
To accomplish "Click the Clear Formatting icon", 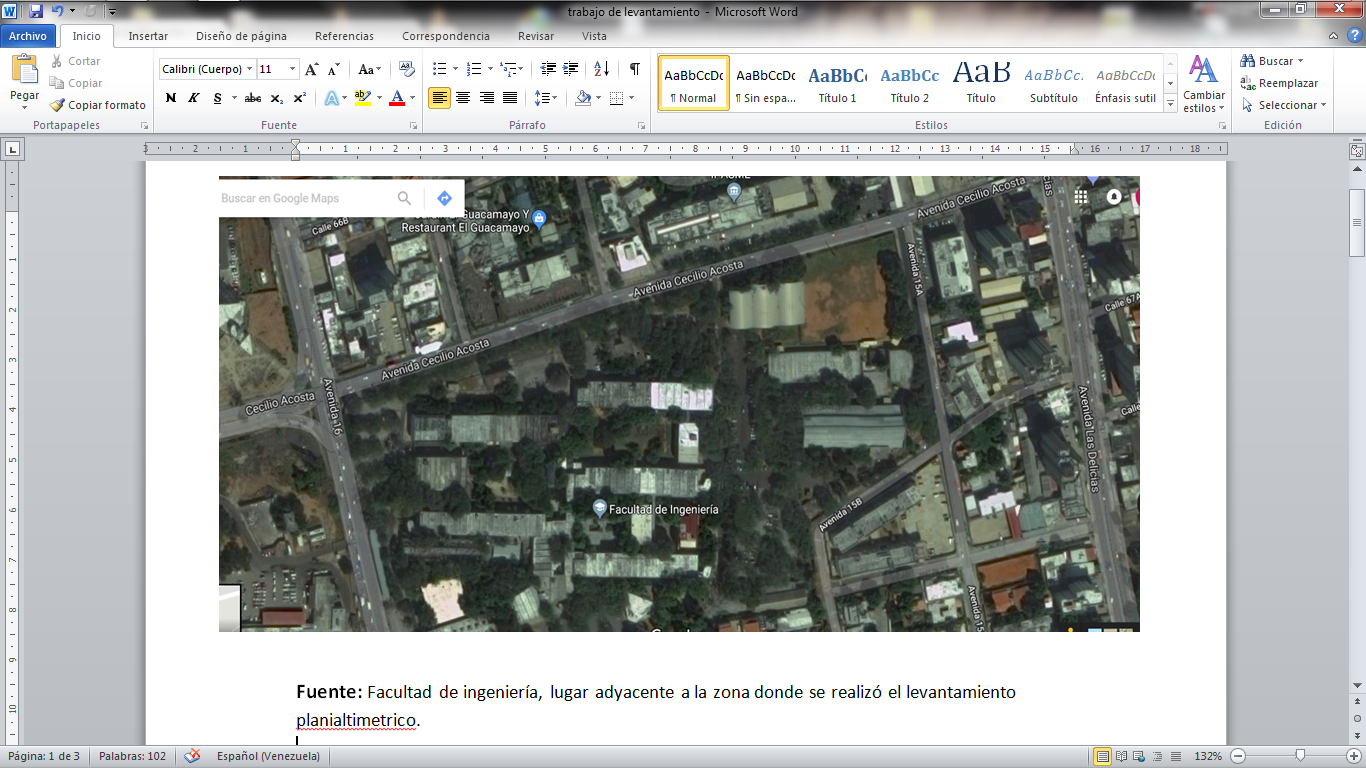I will pyautogui.click(x=406, y=69).
